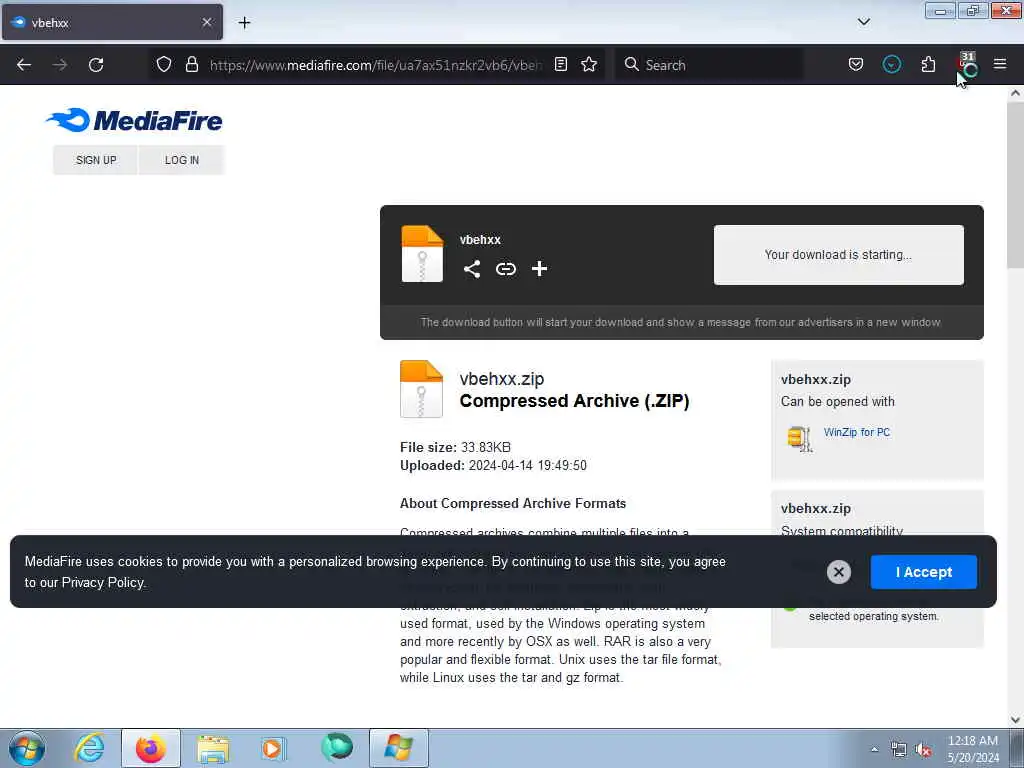Click the URL address field
This screenshot has width=1024, height=768.
point(376,65)
